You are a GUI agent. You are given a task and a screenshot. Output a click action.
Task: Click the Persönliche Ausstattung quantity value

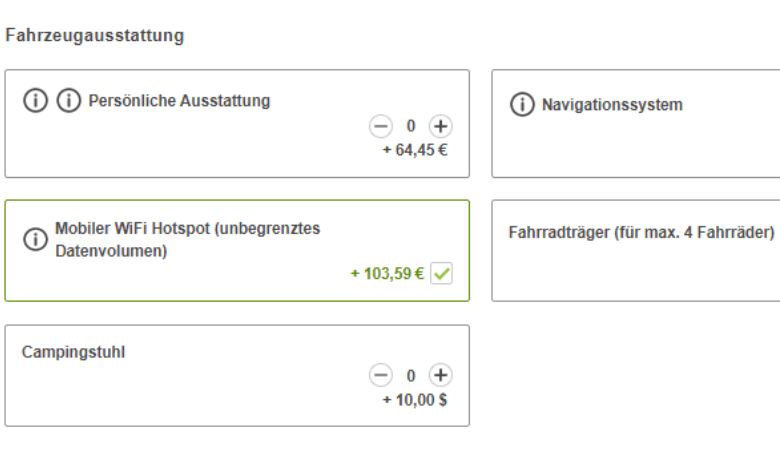coord(411,126)
